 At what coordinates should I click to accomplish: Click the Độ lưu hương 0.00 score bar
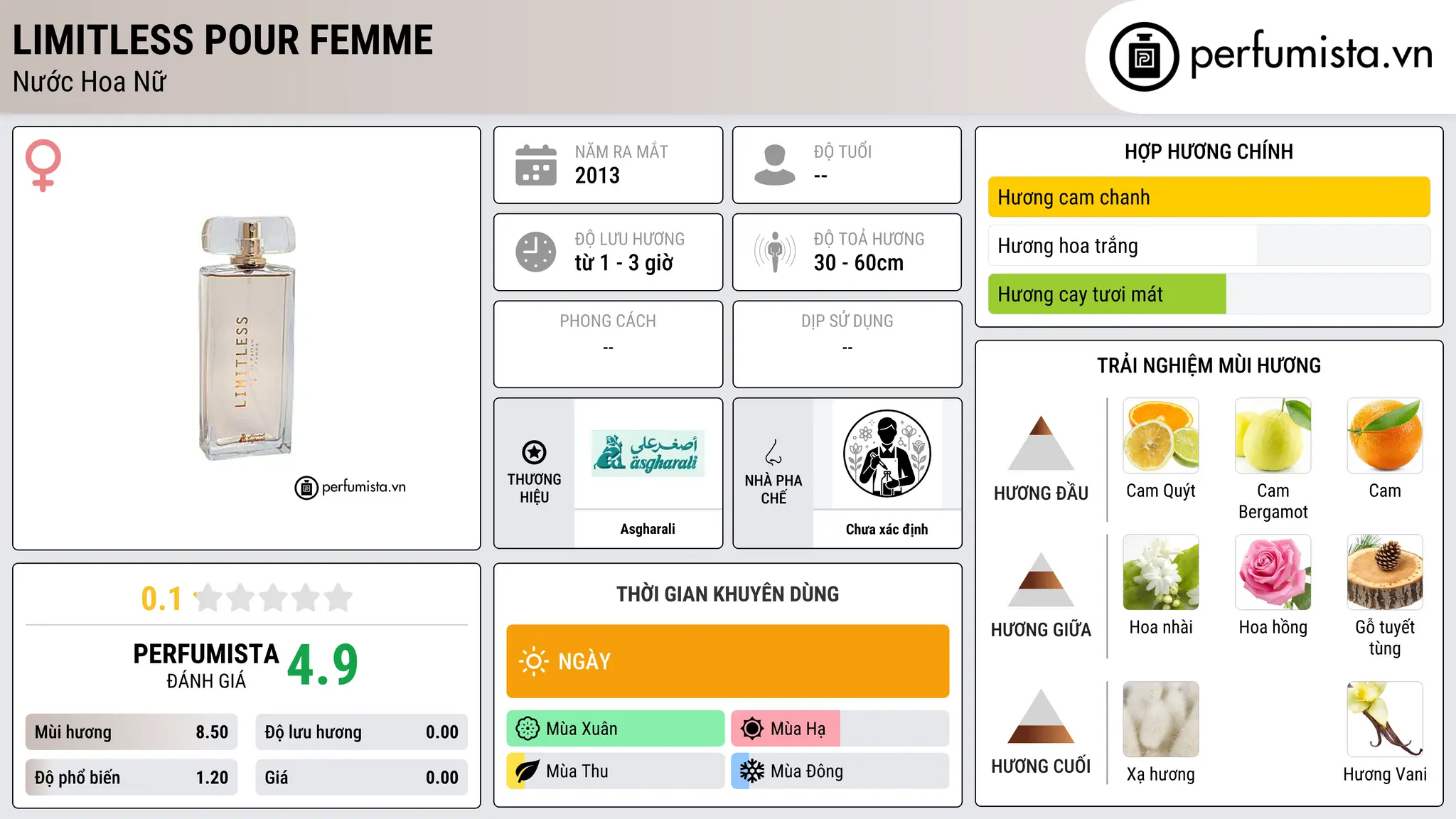pos(361,732)
